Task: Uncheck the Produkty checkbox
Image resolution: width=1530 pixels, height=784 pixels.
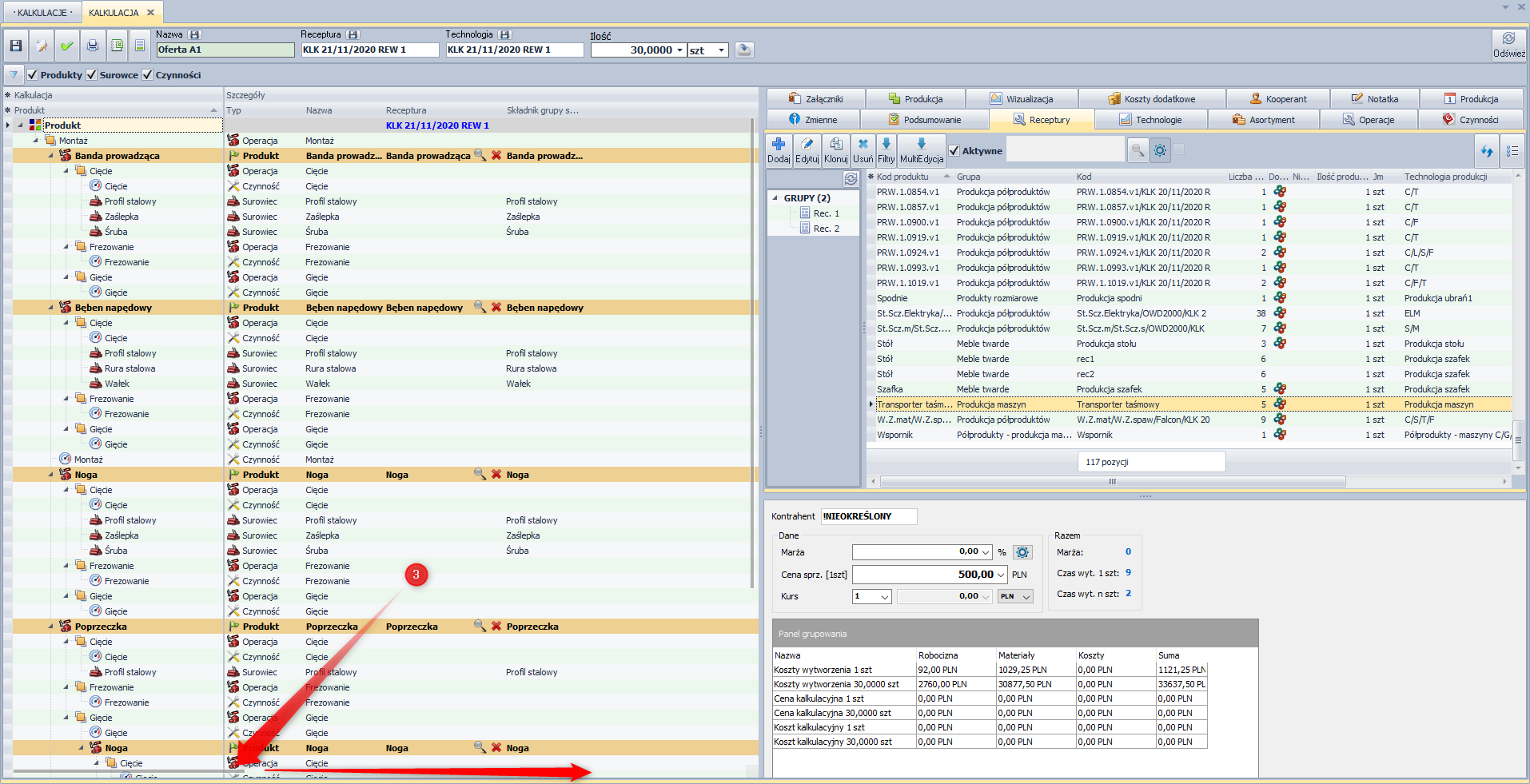Action: (x=33, y=75)
